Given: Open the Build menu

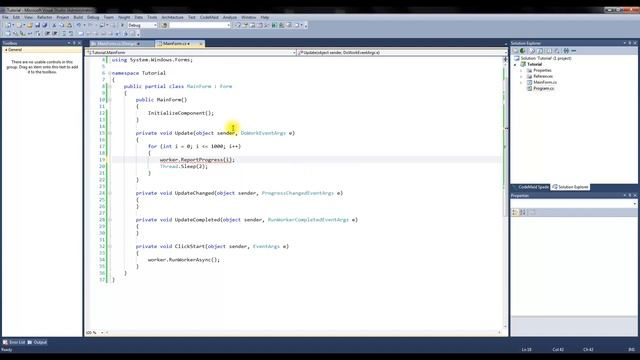Looking at the screenshot, I should (x=78, y=17).
